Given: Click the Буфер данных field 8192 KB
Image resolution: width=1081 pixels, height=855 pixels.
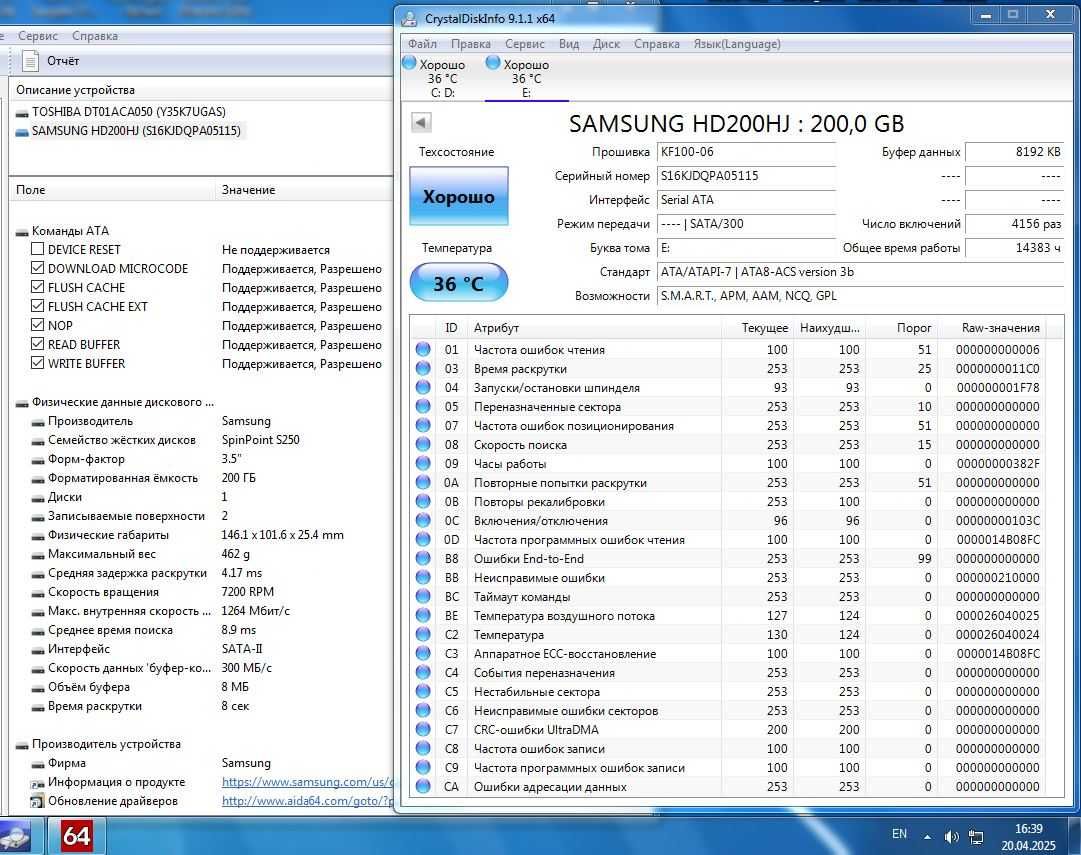Looking at the screenshot, I should coord(1014,152).
